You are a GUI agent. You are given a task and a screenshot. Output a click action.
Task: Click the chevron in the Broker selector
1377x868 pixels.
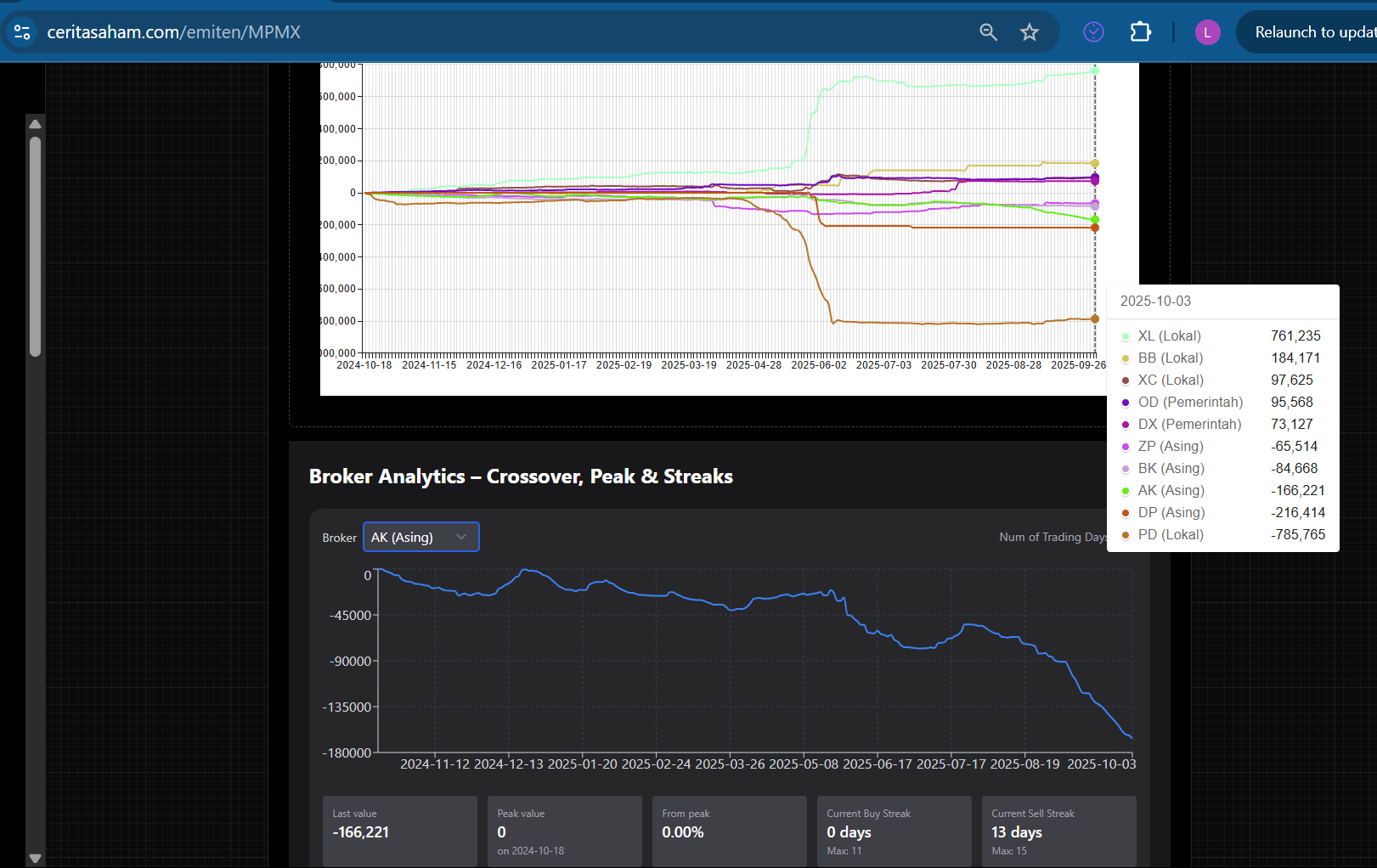tap(461, 537)
